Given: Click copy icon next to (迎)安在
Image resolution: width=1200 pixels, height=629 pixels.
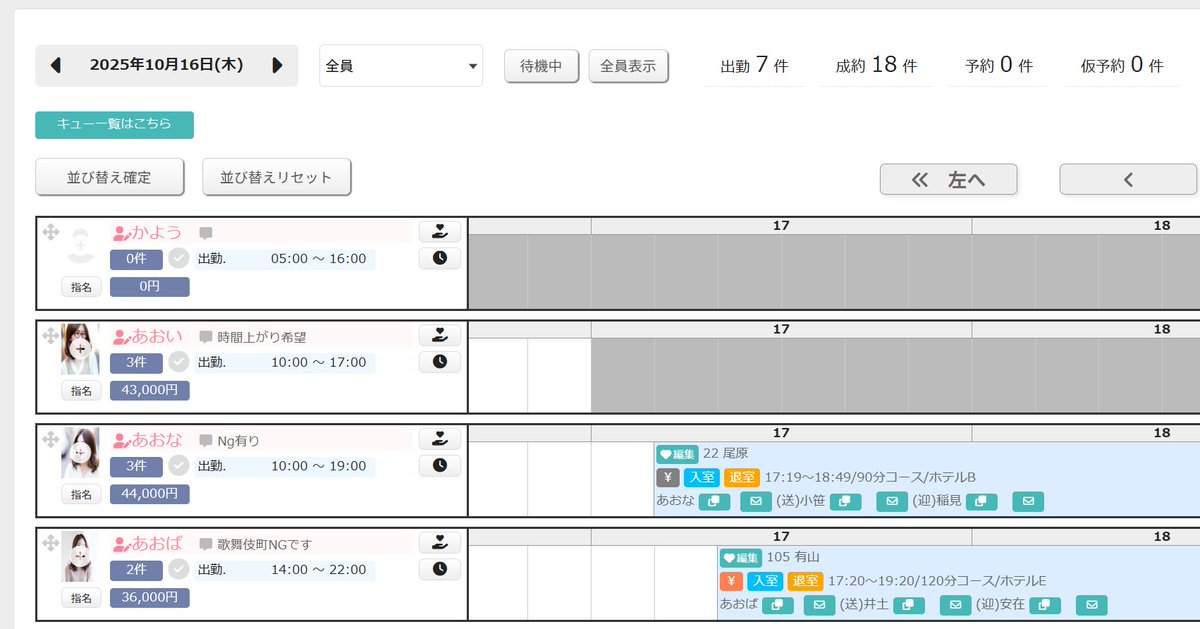Looking at the screenshot, I should [x=1045, y=606].
